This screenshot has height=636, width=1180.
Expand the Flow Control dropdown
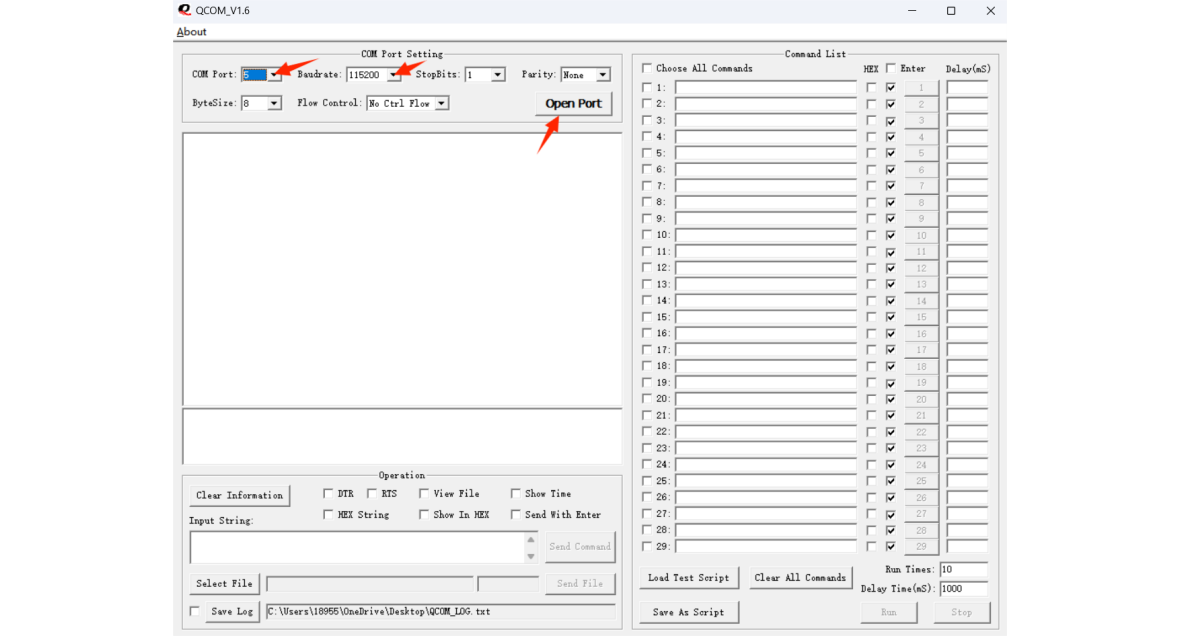pyautogui.click(x=441, y=103)
